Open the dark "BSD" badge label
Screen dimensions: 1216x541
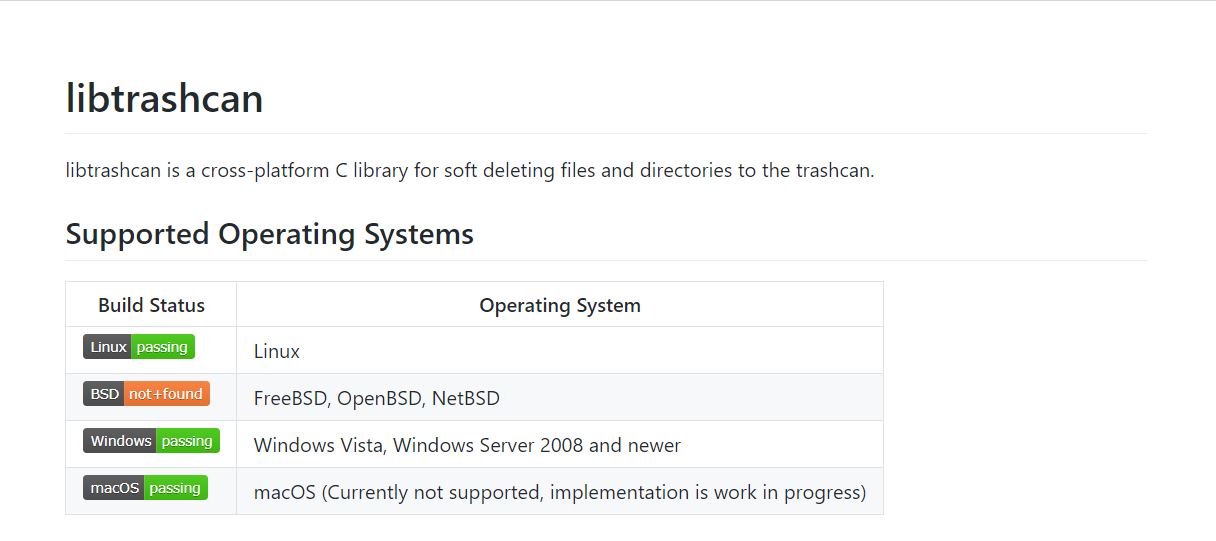103,394
